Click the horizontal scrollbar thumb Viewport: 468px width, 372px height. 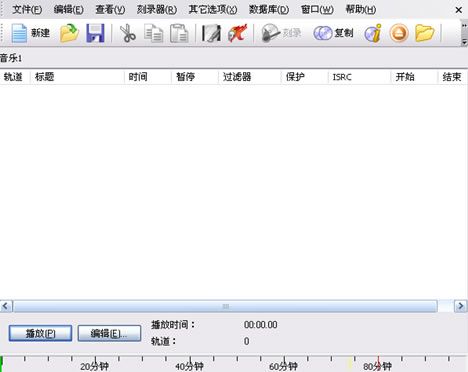[x=225, y=306]
